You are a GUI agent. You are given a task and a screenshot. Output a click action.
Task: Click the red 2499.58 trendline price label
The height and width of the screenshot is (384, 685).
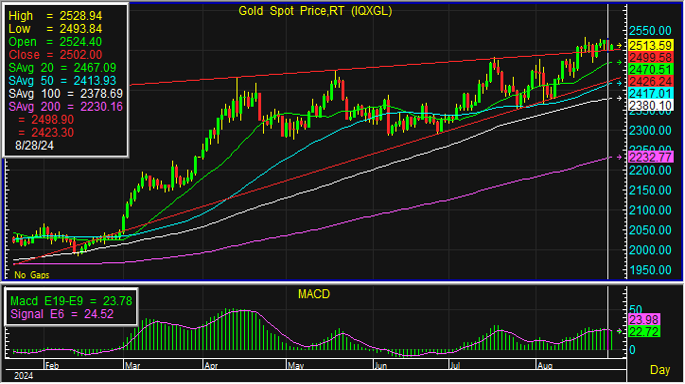[650, 57]
